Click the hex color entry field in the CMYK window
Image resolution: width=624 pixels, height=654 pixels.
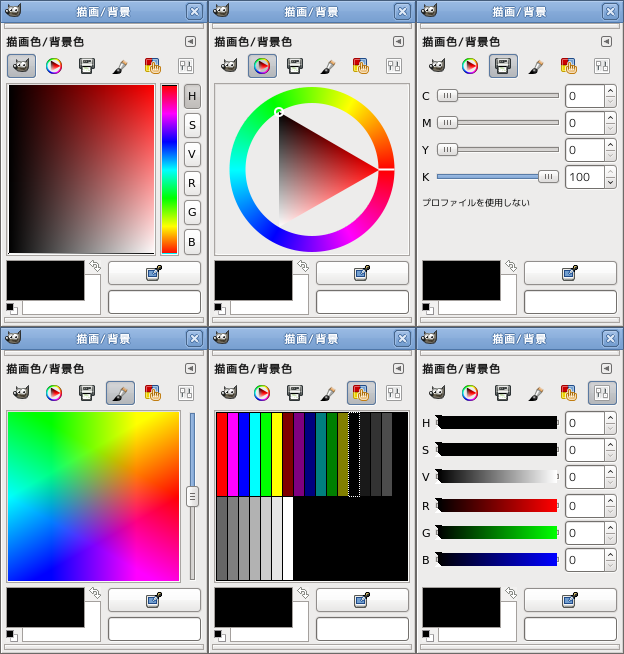[570, 302]
